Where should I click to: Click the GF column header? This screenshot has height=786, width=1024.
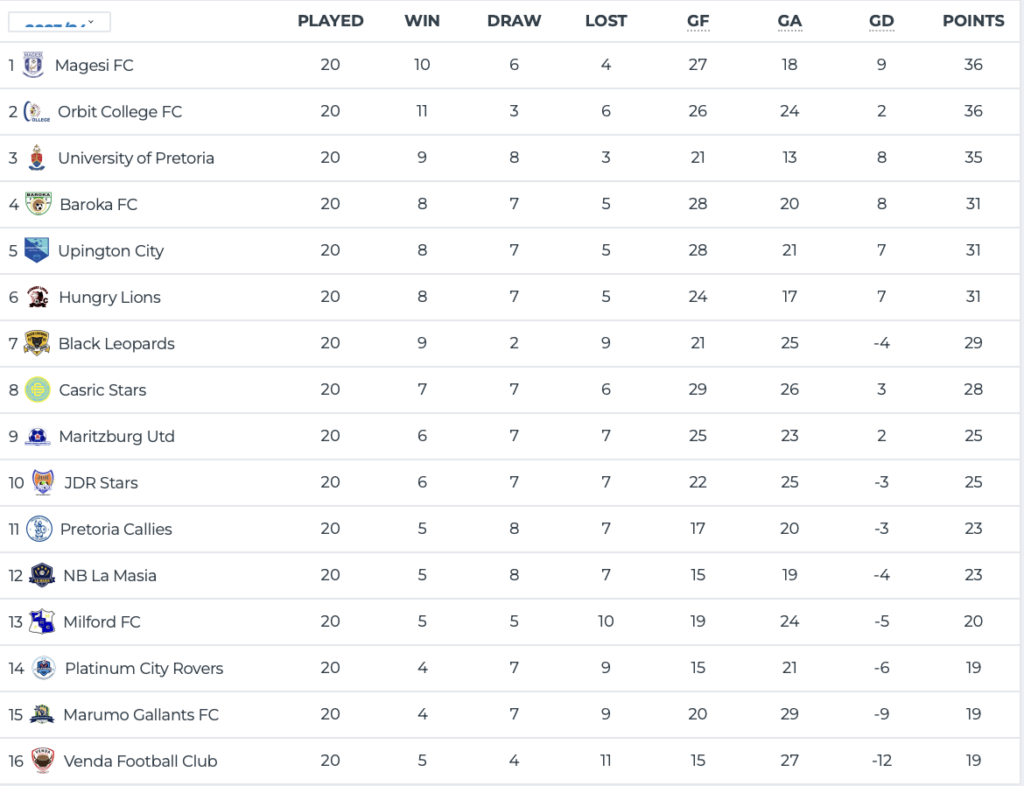click(698, 21)
